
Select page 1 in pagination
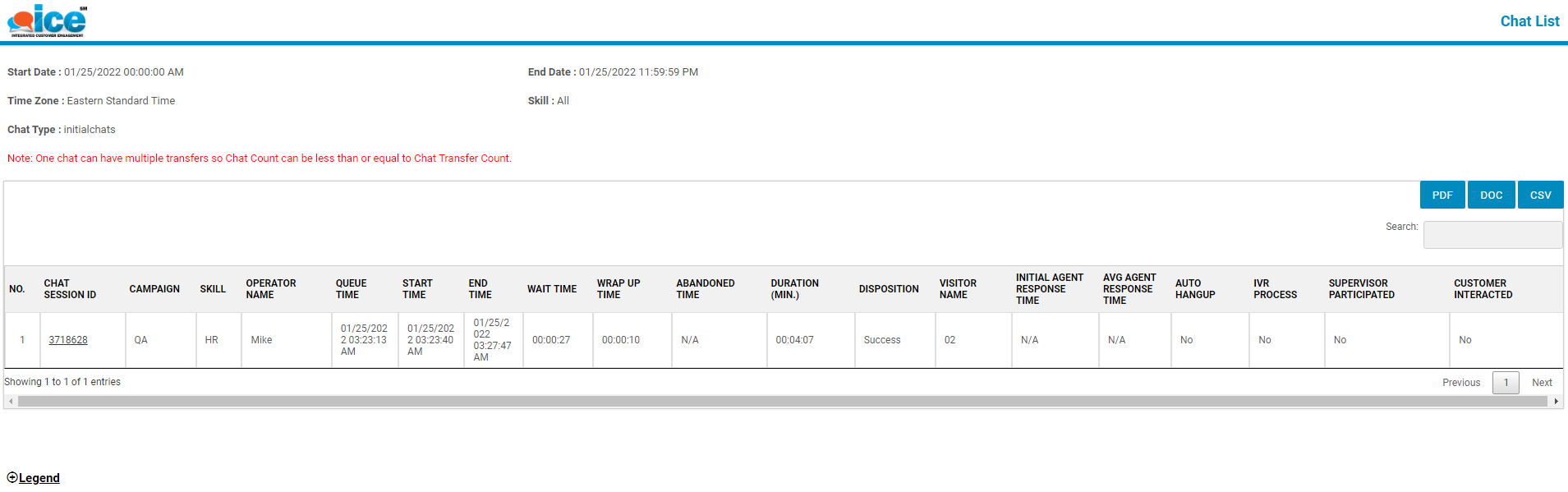(x=1506, y=383)
